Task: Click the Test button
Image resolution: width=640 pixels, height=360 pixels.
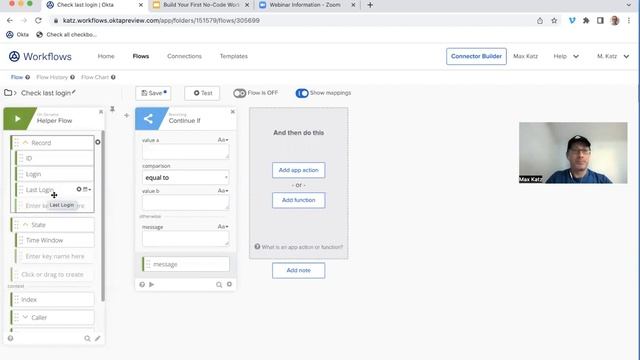Action: click(x=202, y=93)
